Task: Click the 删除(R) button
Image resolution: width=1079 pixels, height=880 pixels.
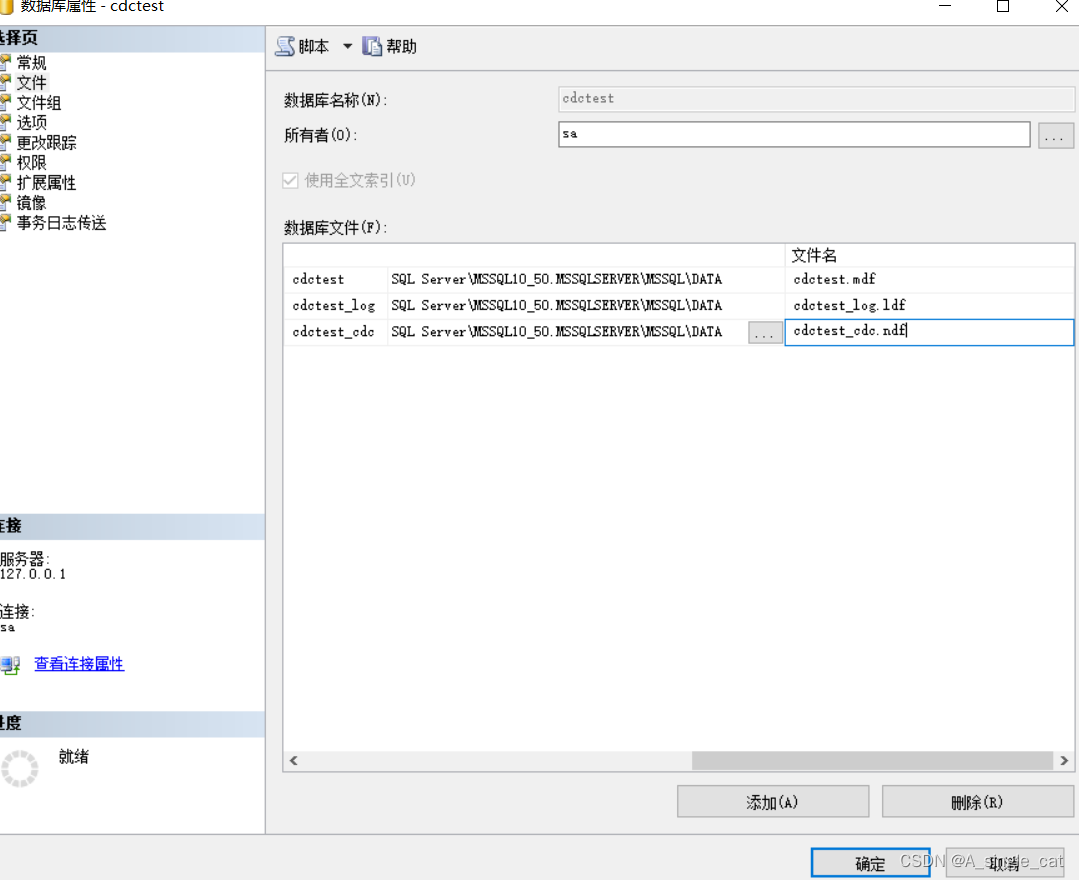Action: pyautogui.click(x=977, y=801)
